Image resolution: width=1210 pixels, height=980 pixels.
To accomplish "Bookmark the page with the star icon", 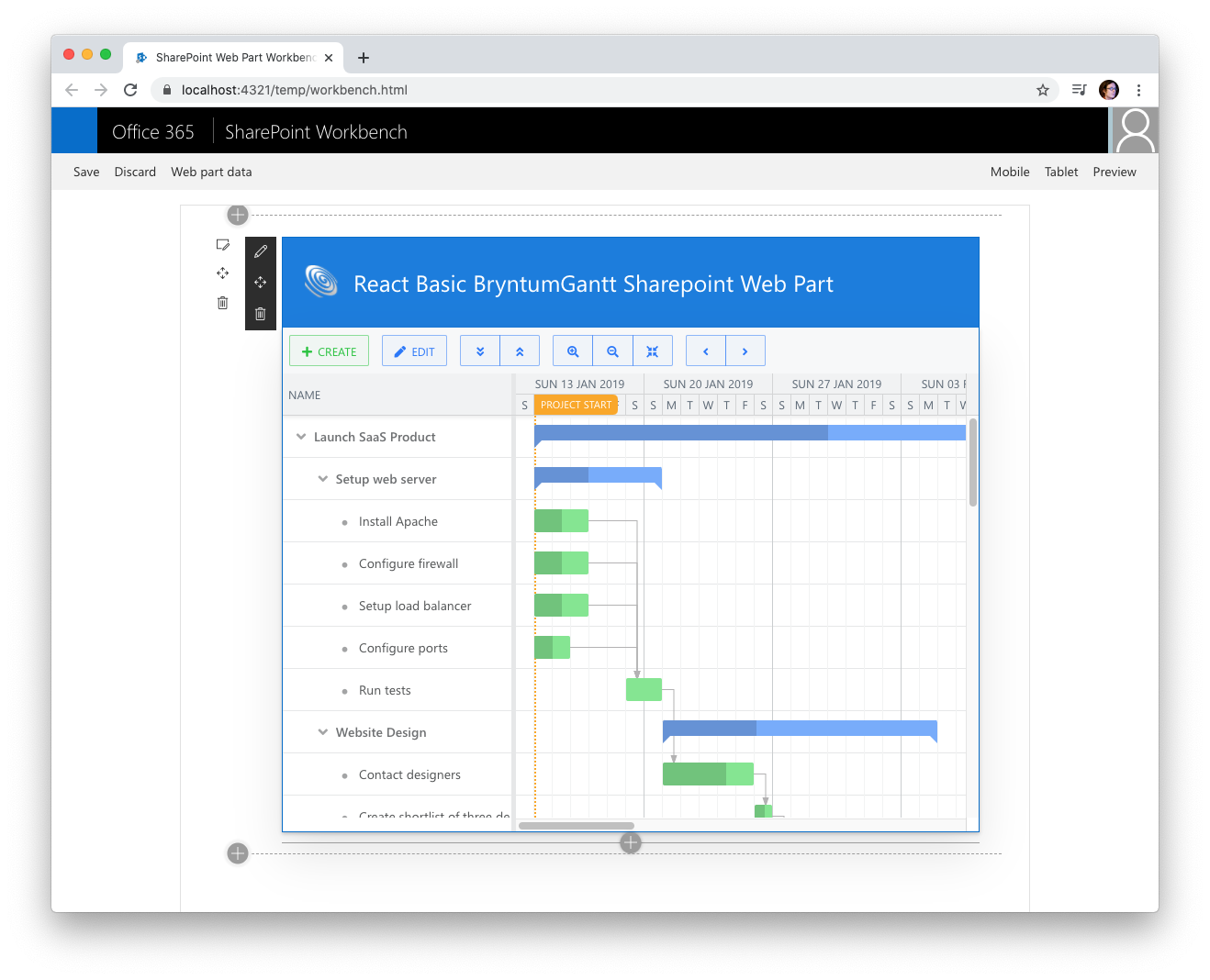I will coord(1043,90).
